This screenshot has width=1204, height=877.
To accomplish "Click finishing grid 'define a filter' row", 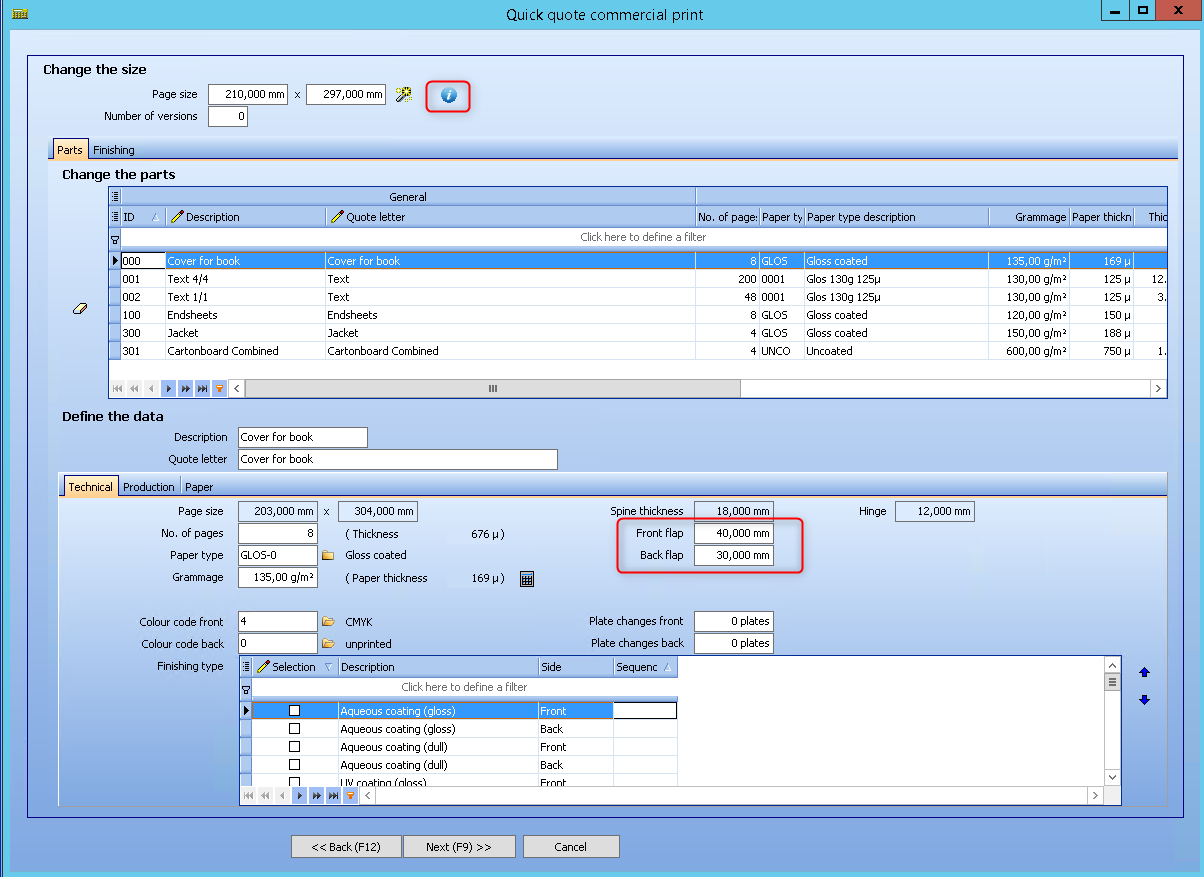I will click(x=464, y=688).
